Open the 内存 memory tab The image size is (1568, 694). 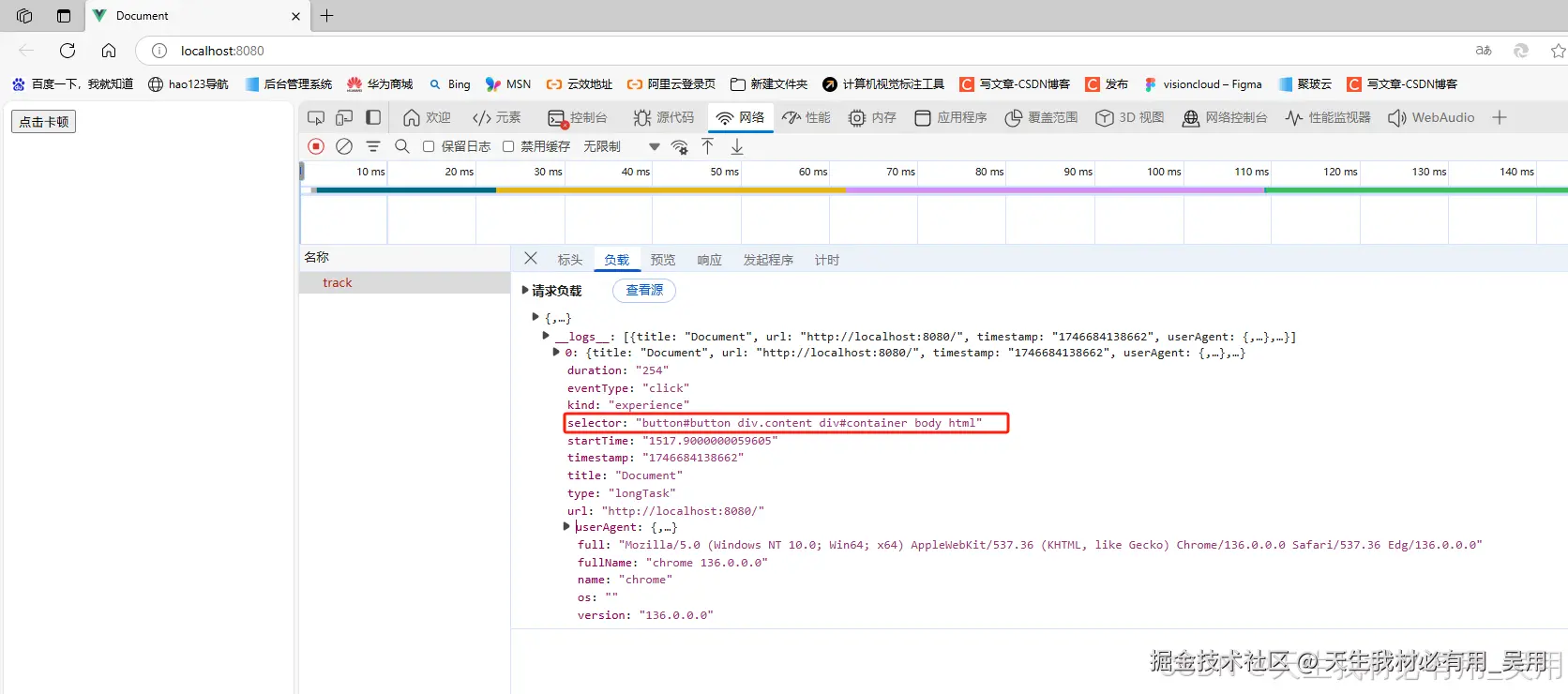(x=872, y=118)
